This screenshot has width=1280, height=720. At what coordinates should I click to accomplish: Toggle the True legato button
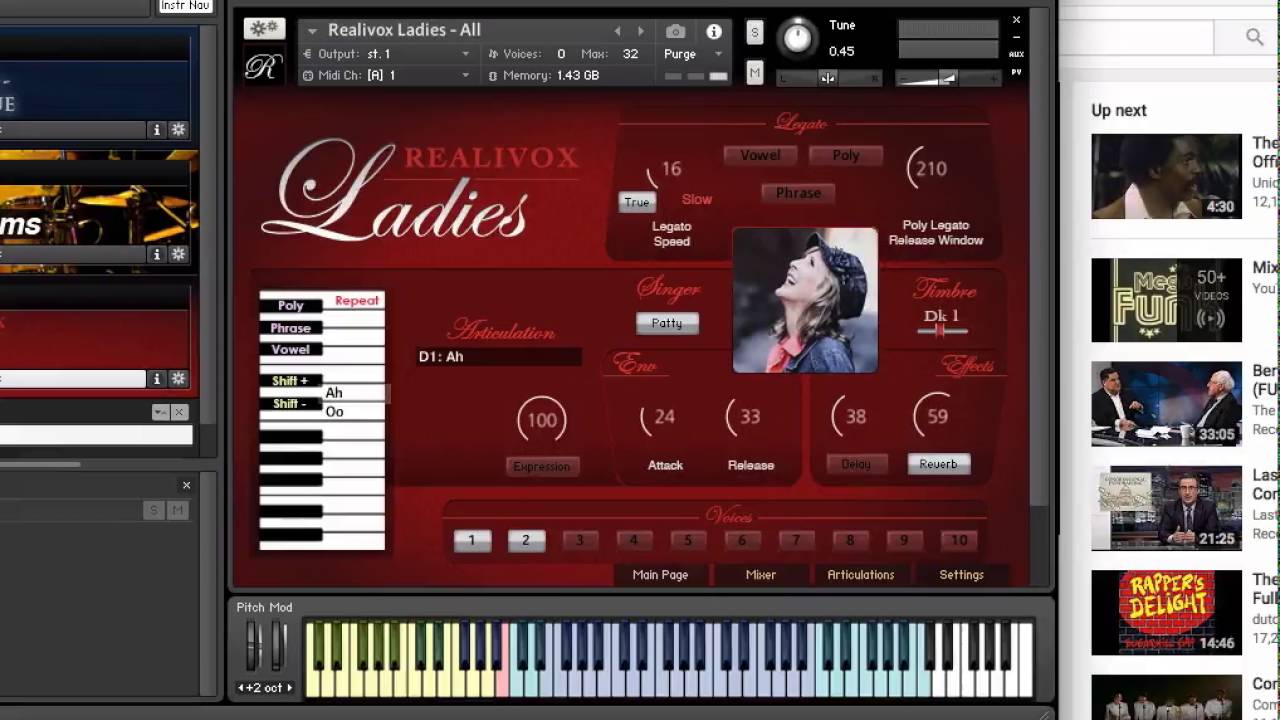[x=637, y=202]
